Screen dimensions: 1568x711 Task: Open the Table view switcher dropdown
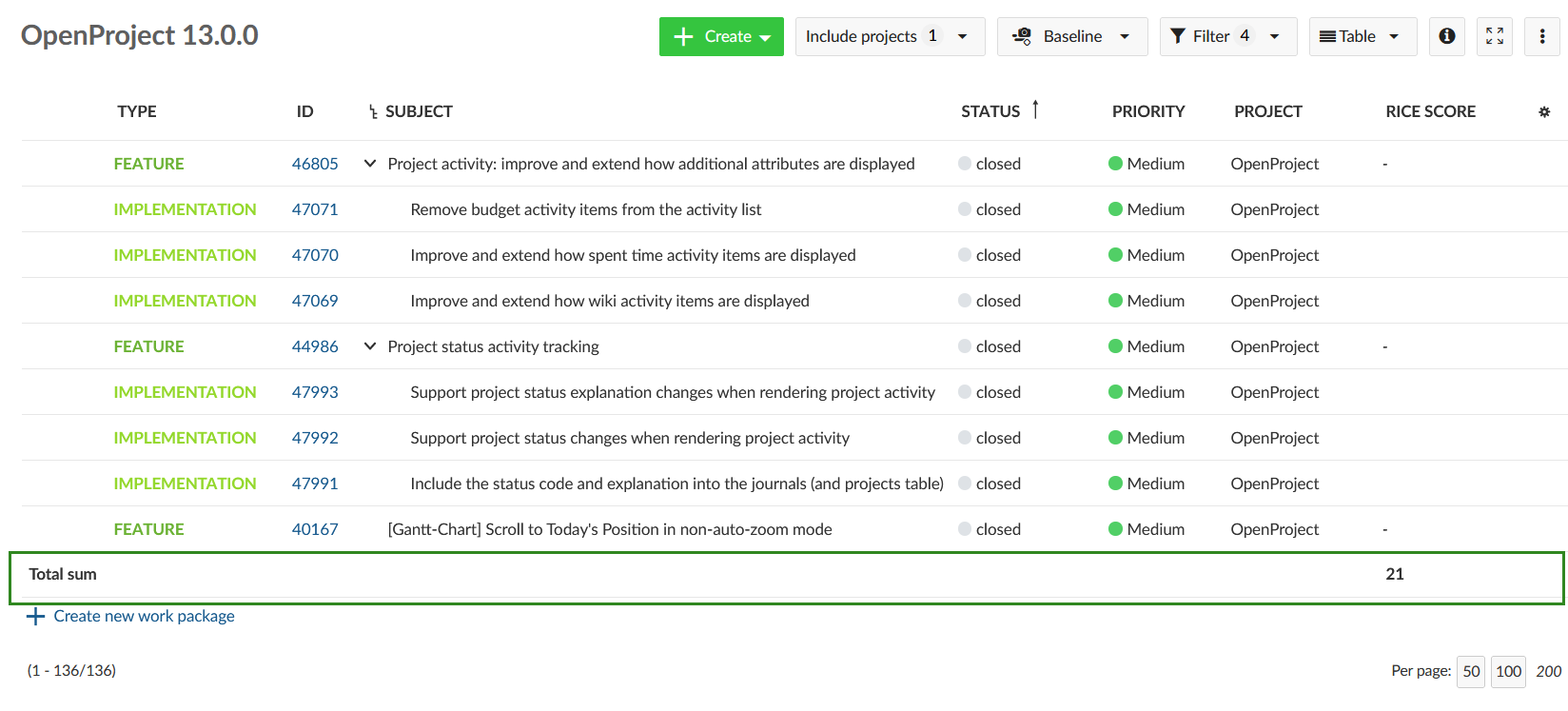1362,36
